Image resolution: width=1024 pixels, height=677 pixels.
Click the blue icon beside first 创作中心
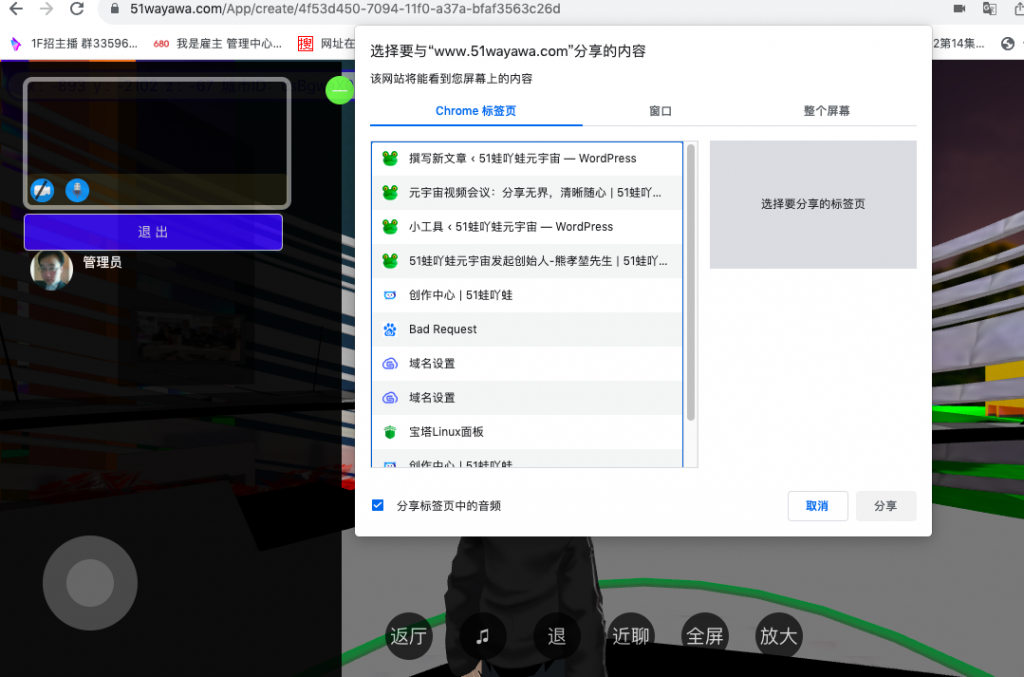390,295
